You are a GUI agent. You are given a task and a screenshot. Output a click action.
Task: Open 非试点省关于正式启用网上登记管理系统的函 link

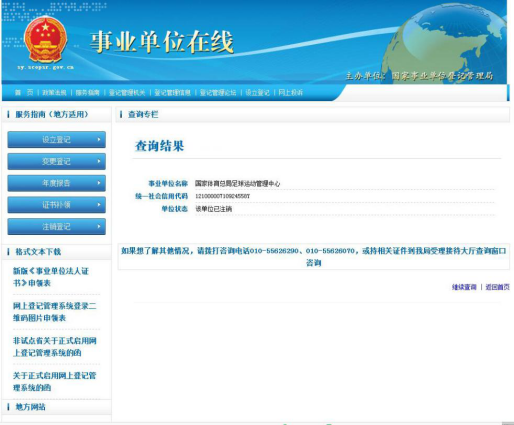click(54, 347)
